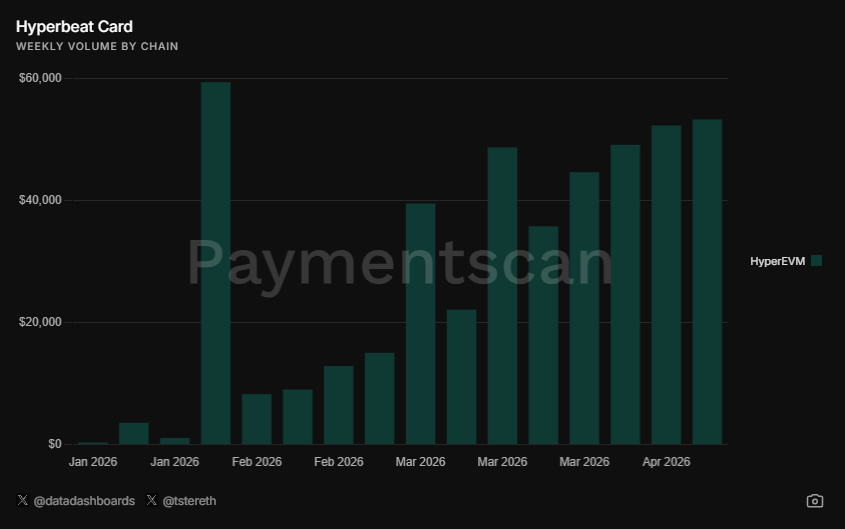The image size is (845, 529).
Task: Click the X logo beside @tstereth
Action: point(151,500)
